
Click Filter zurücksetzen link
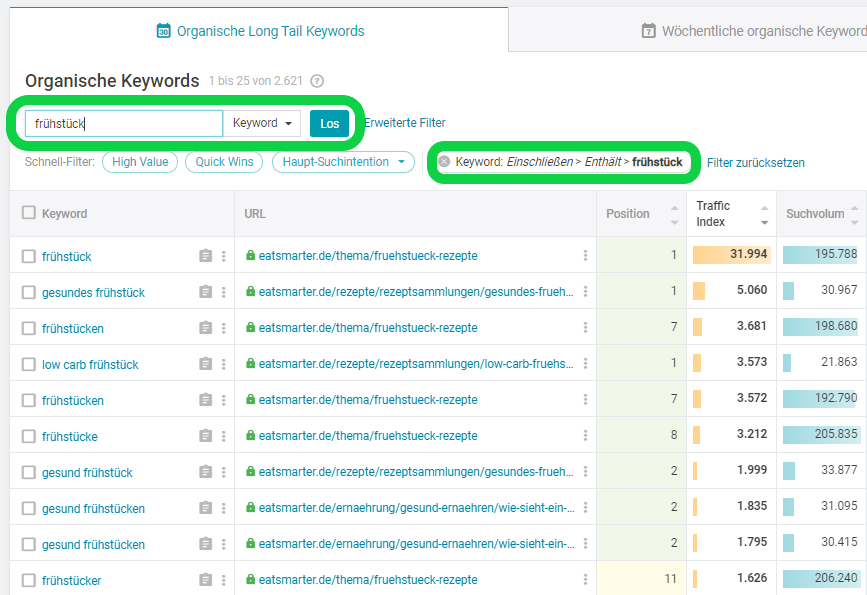click(x=755, y=163)
